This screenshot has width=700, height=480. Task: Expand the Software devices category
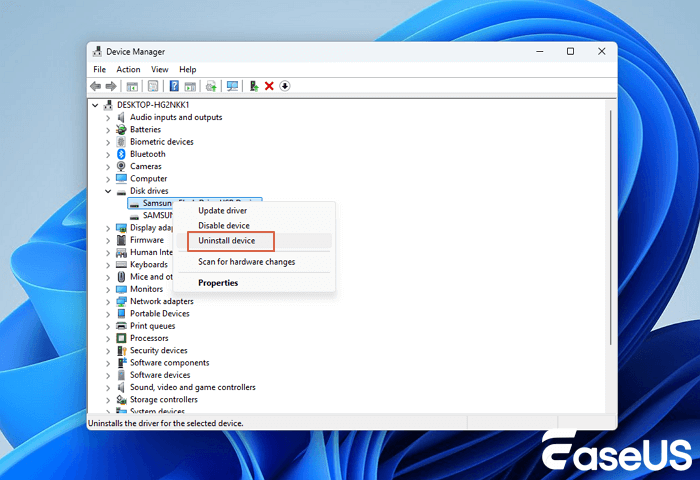[x=108, y=376]
